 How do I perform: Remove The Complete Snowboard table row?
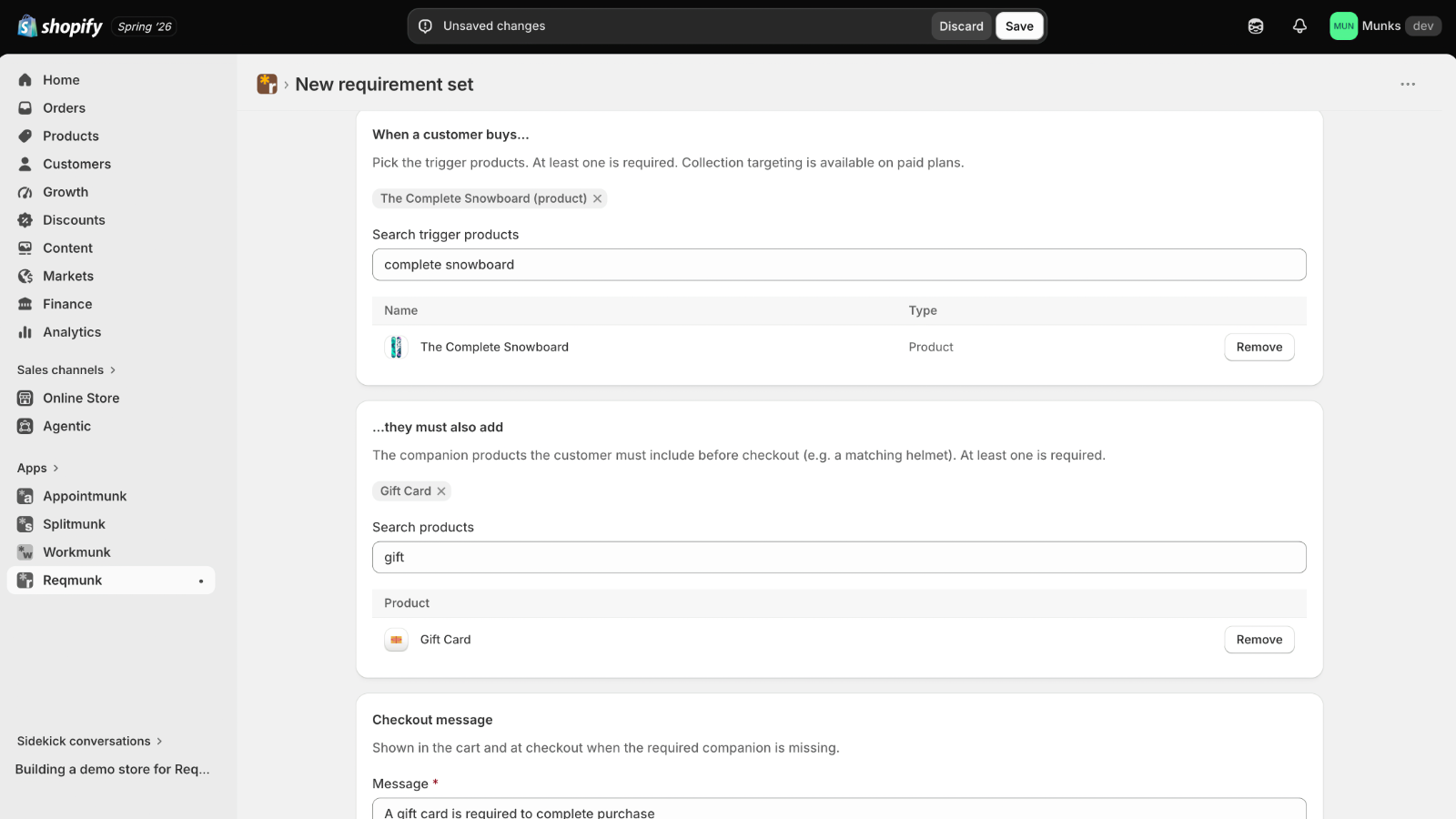click(1259, 348)
